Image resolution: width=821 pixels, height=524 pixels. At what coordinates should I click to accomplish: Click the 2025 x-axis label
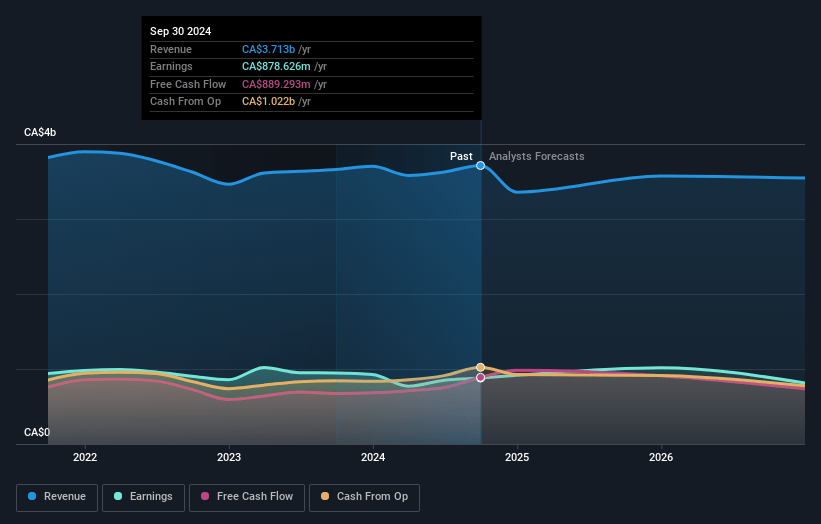[x=517, y=457]
